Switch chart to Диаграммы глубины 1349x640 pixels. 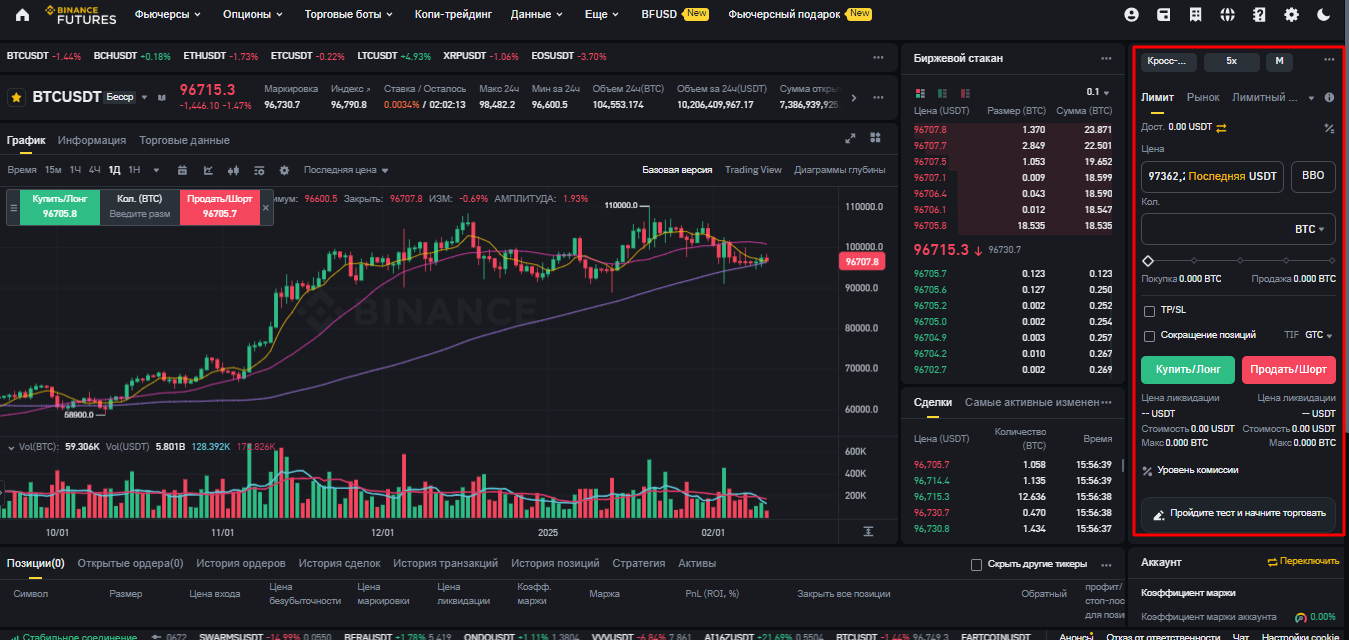(840, 170)
